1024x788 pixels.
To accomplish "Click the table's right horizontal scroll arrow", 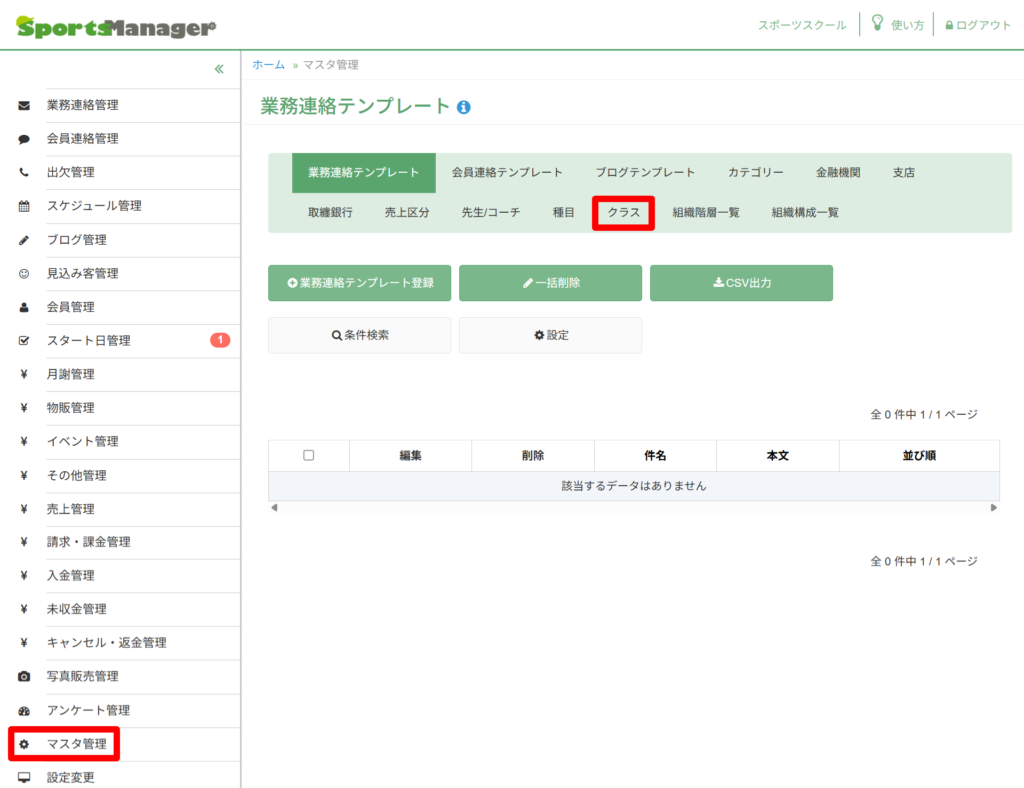I will [993, 508].
